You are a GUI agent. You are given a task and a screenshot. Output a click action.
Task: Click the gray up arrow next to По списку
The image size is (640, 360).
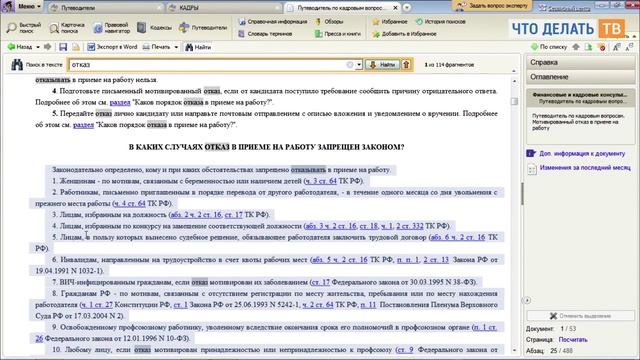[576, 47]
